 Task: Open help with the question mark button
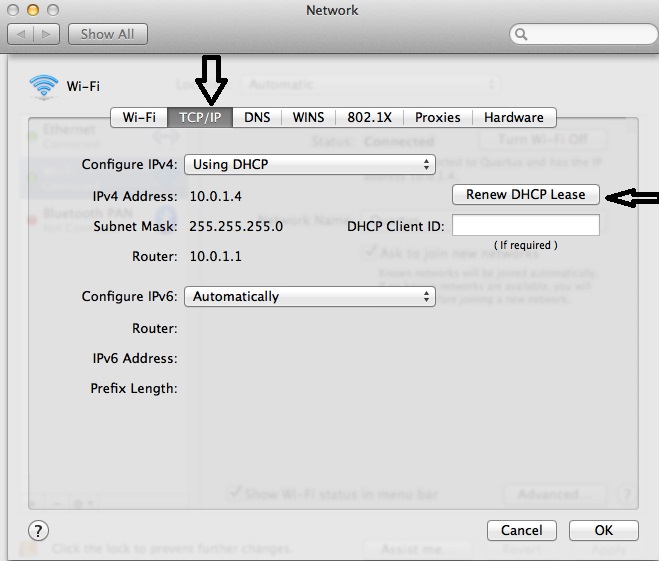38,531
